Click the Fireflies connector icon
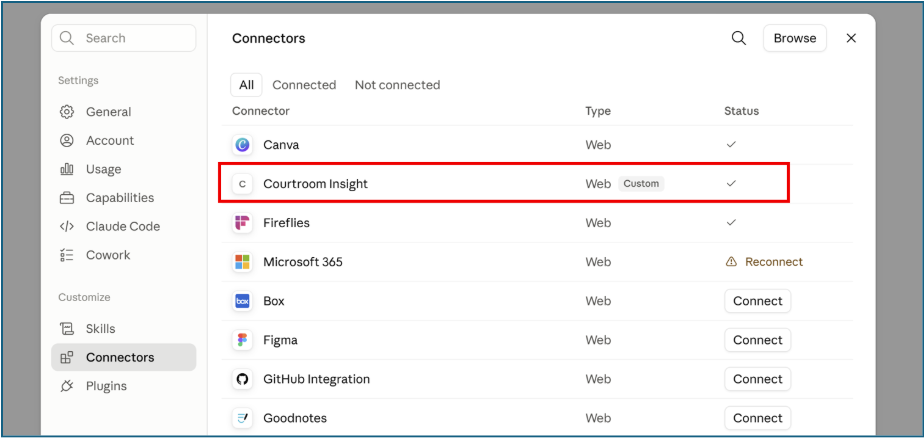The height and width of the screenshot is (438, 924). click(x=242, y=223)
